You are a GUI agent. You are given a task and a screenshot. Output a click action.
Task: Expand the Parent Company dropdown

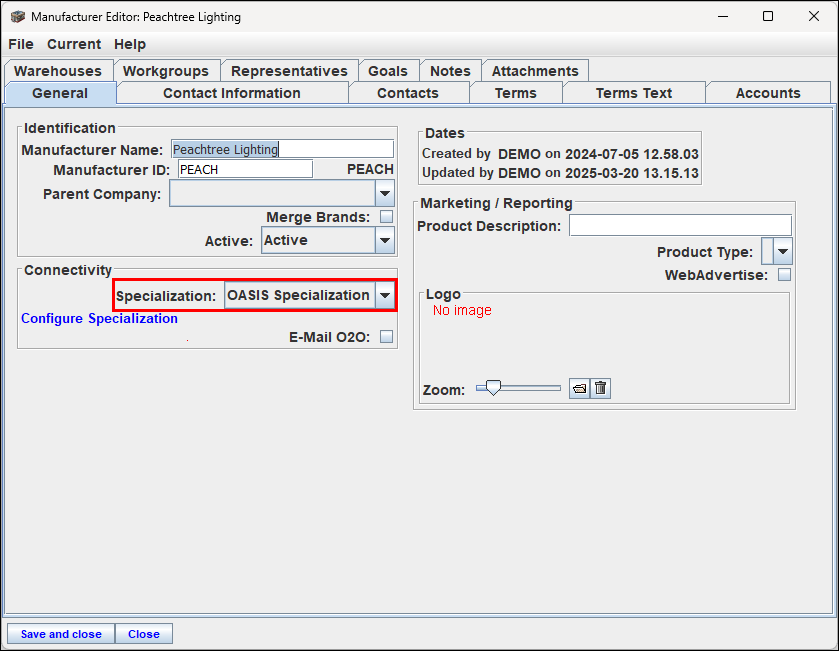(x=385, y=194)
